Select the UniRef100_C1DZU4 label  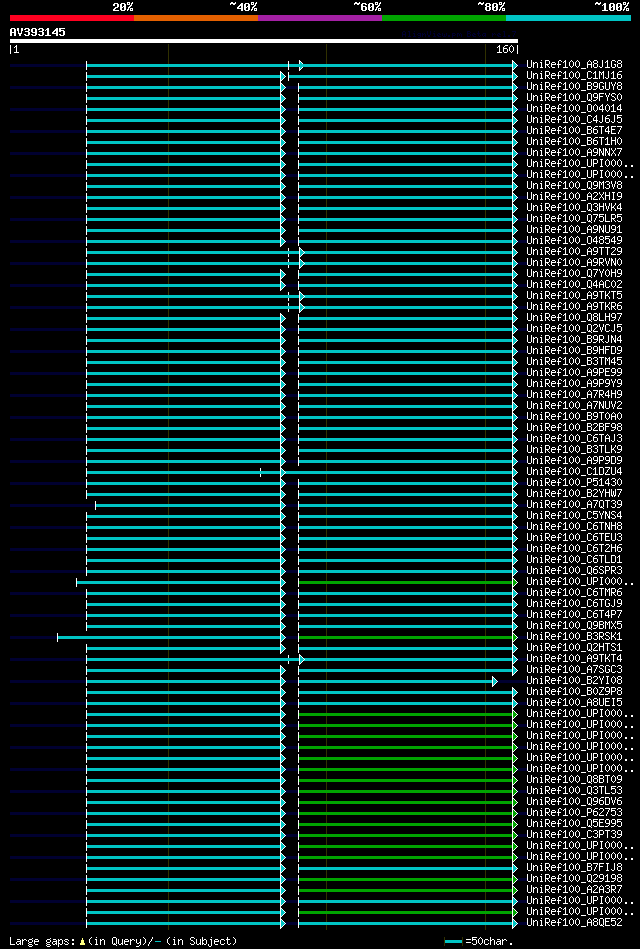pyautogui.click(x=574, y=471)
